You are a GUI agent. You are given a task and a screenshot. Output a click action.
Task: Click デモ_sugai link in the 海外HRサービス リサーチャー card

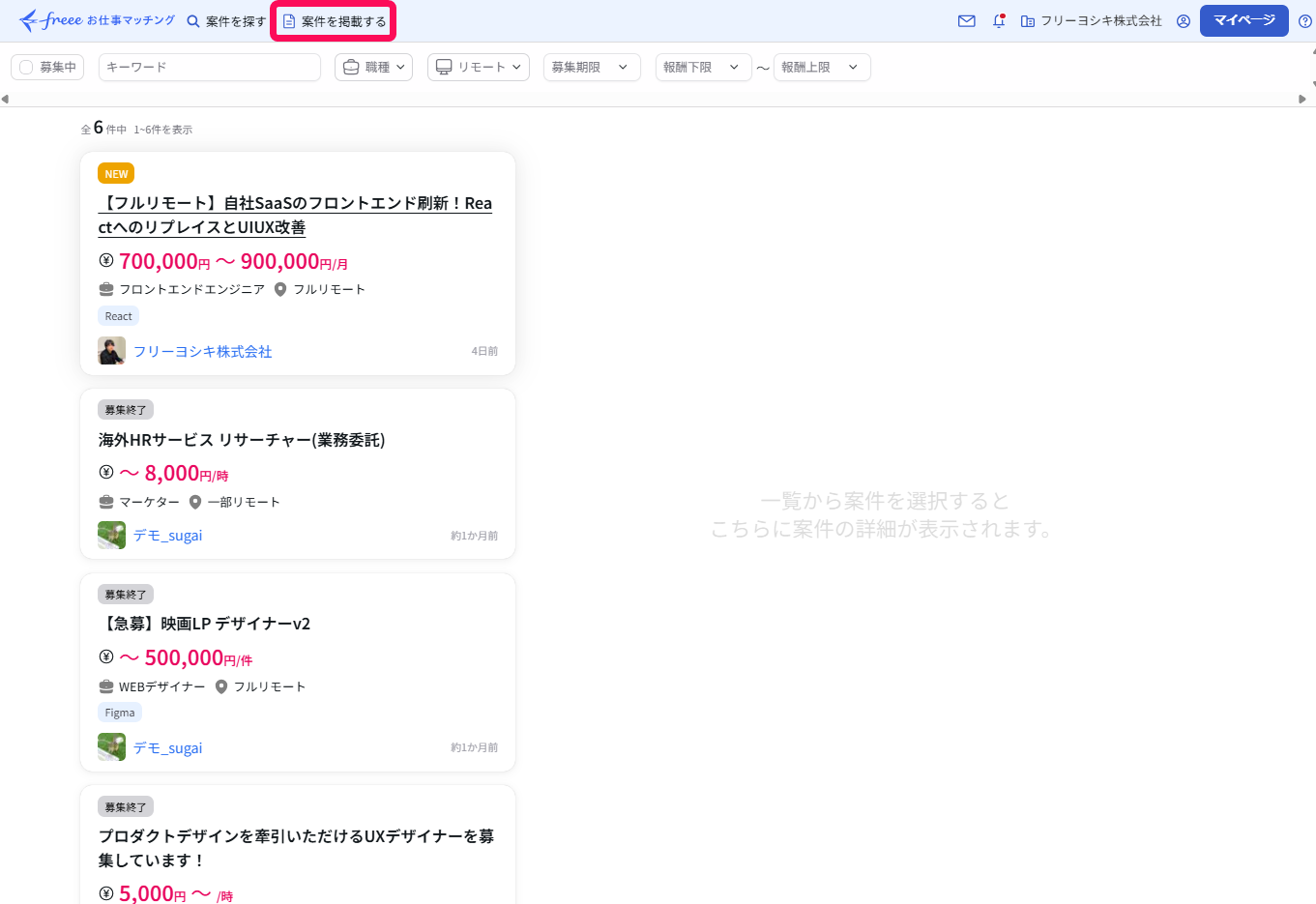point(167,535)
